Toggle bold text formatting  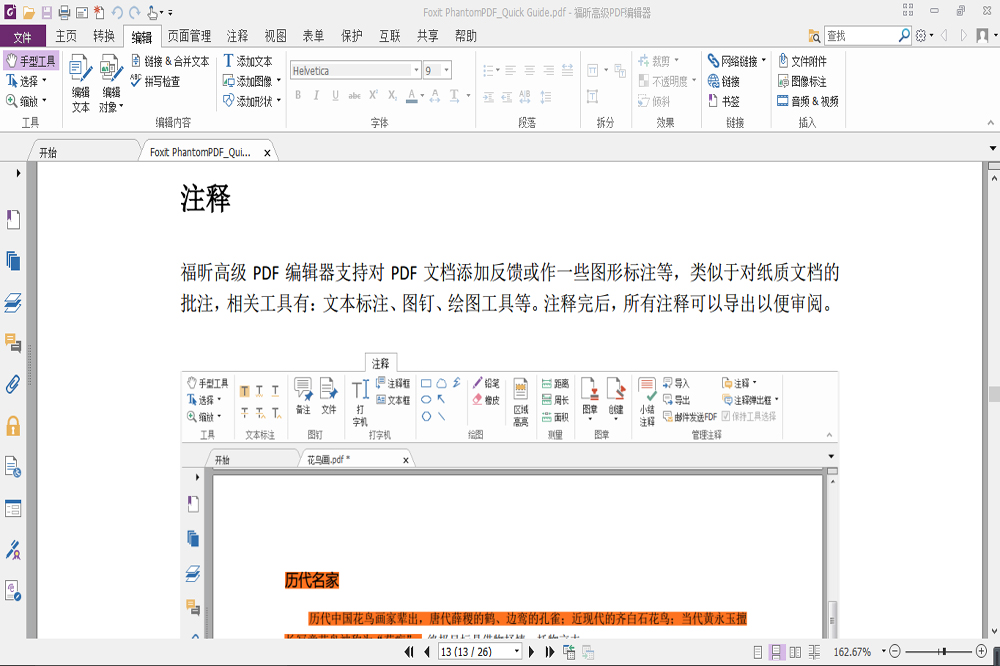coord(297,95)
